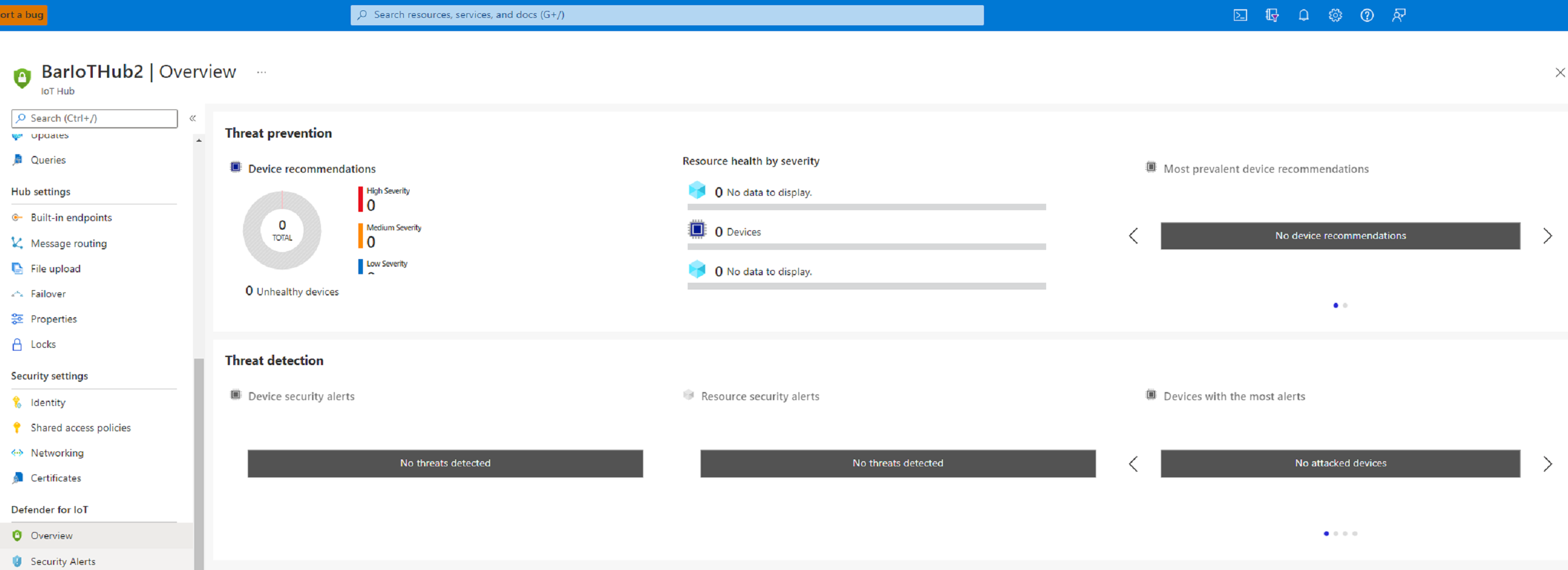Image resolution: width=1568 pixels, height=570 pixels.
Task: Open feedback icon in top bar
Action: point(1399,15)
